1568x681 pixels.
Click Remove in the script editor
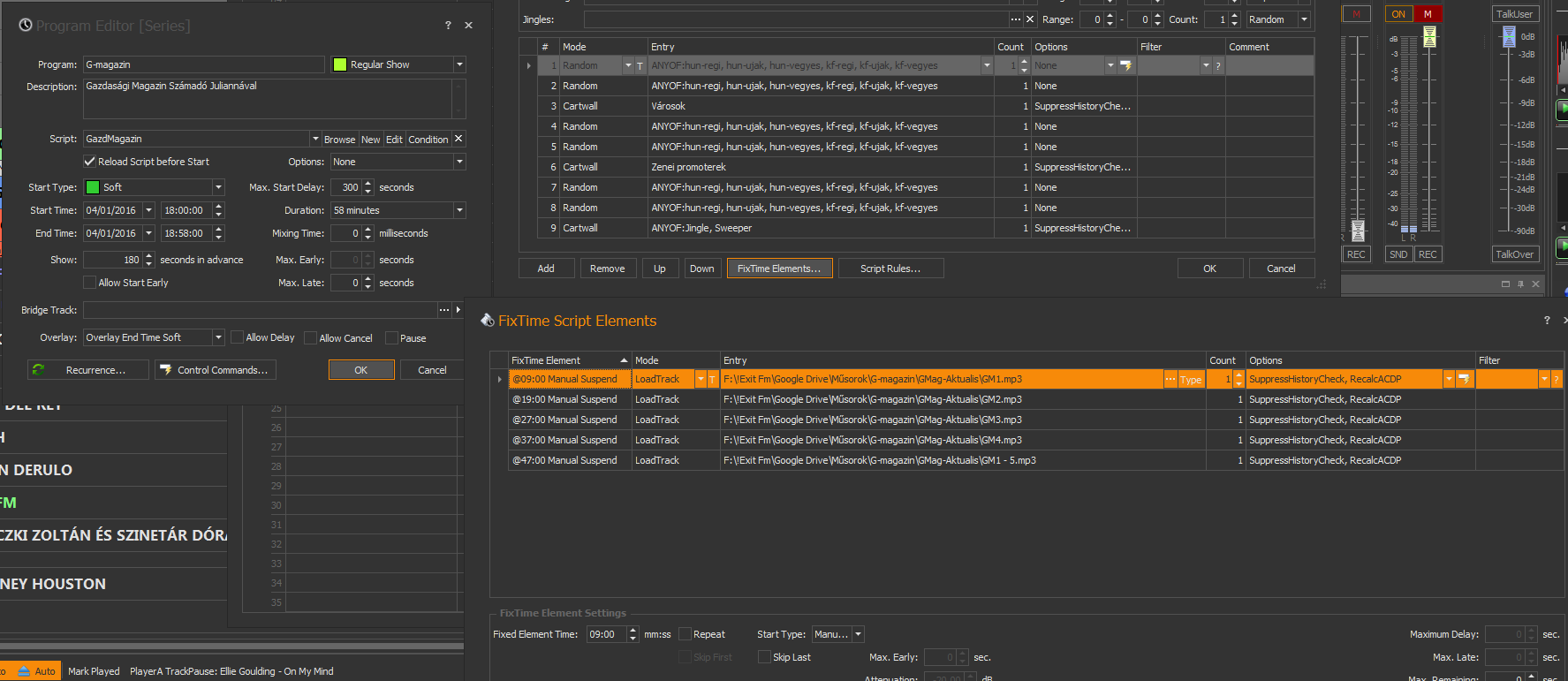click(x=607, y=269)
